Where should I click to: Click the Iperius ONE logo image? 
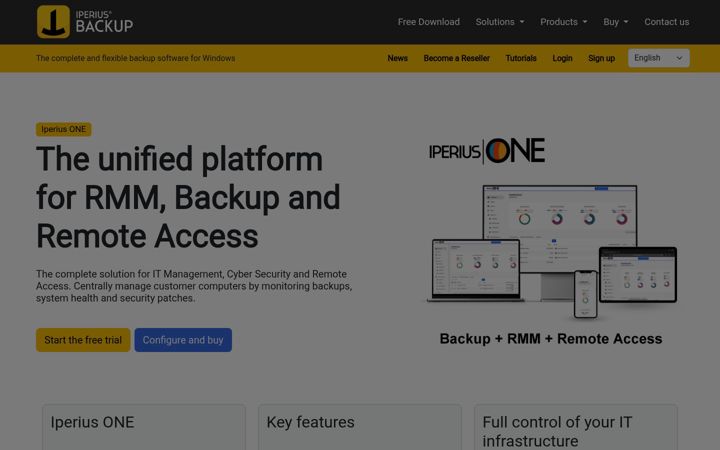pyautogui.click(x=487, y=151)
